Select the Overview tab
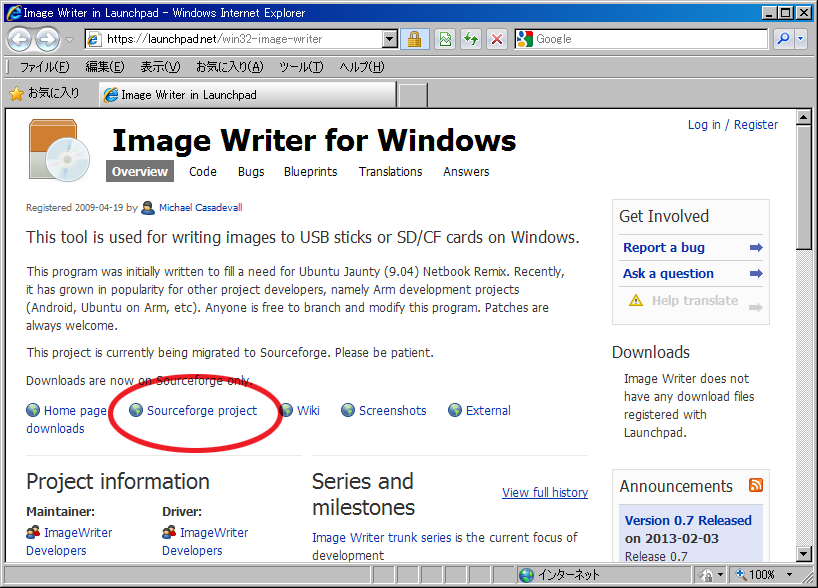The height and width of the screenshot is (588, 818). click(x=140, y=172)
